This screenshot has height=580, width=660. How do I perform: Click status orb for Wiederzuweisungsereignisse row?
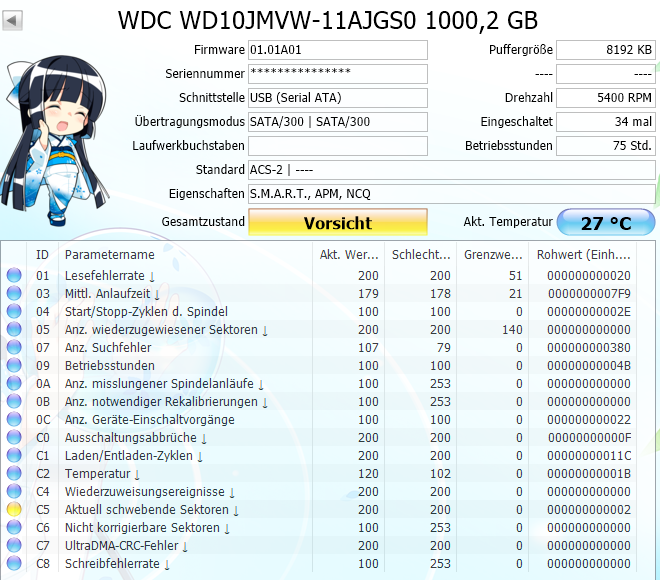point(14,491)
